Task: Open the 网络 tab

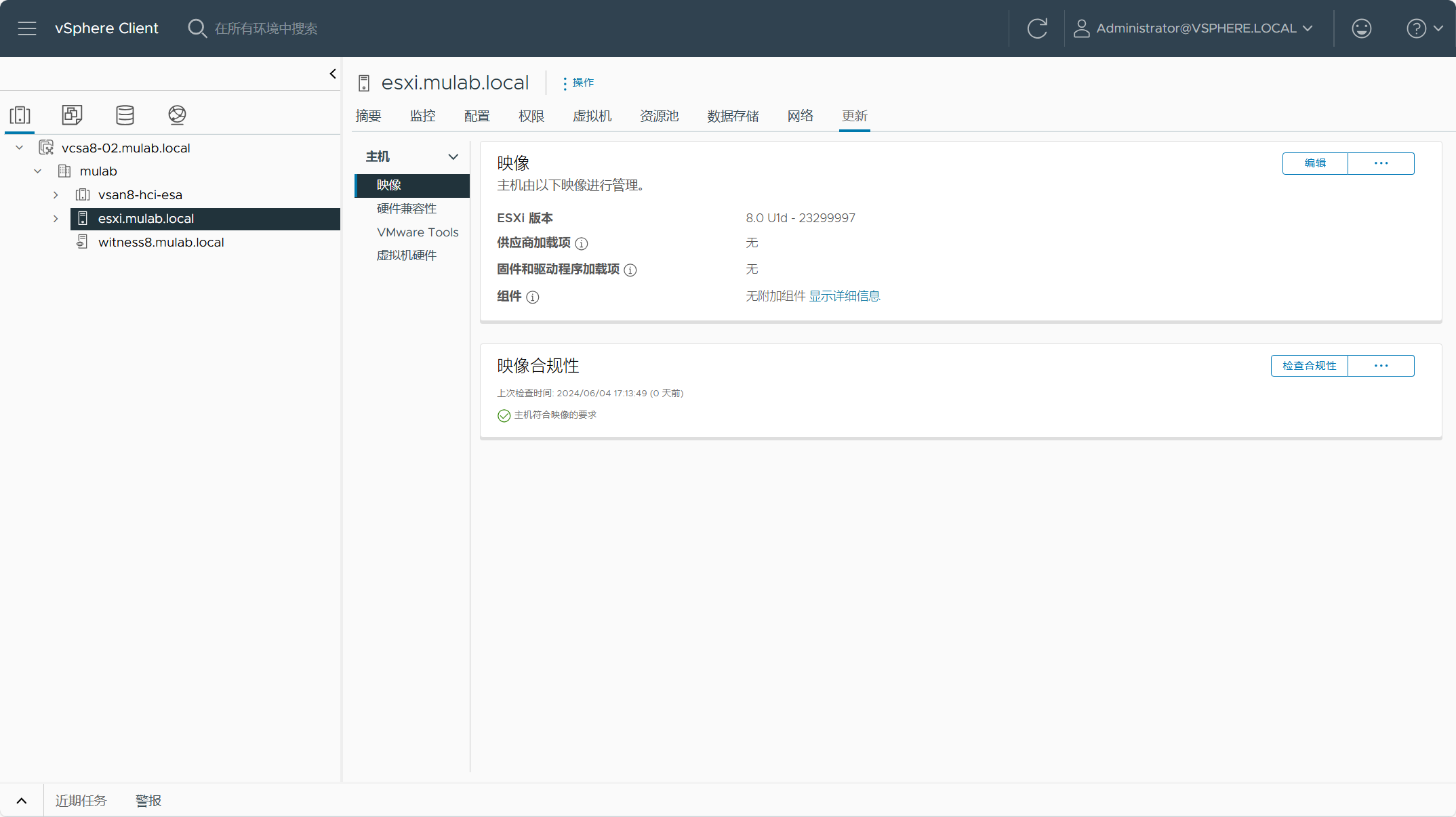Action: 801,116
